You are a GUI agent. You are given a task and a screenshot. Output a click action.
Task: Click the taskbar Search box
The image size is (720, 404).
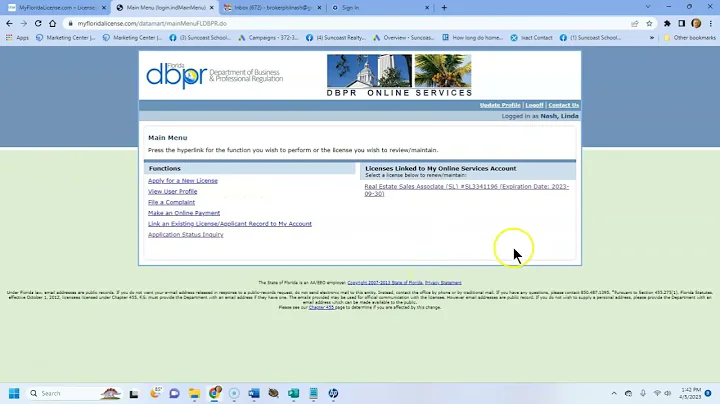click(x=74, y=393)
